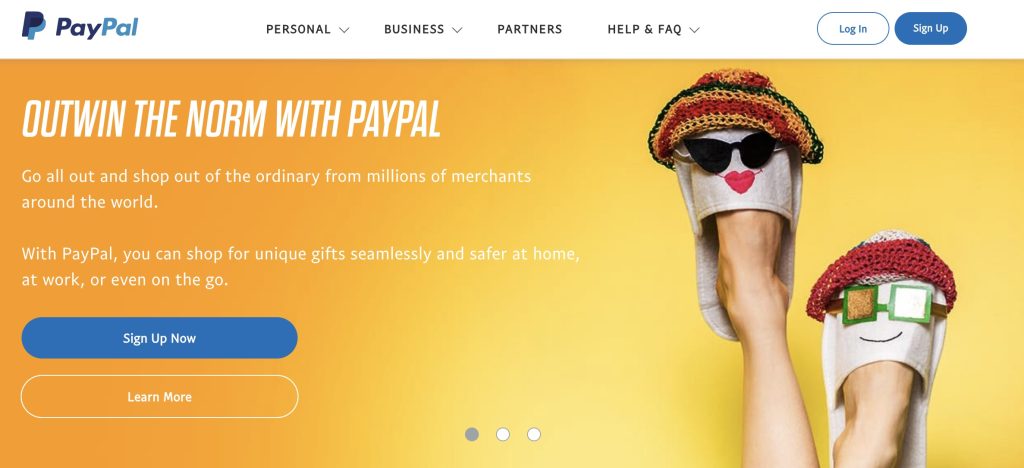Screen dimensions: 1024x468
Task: Click the colorful crochet hat on slipper
Action: tap(735, 115)
